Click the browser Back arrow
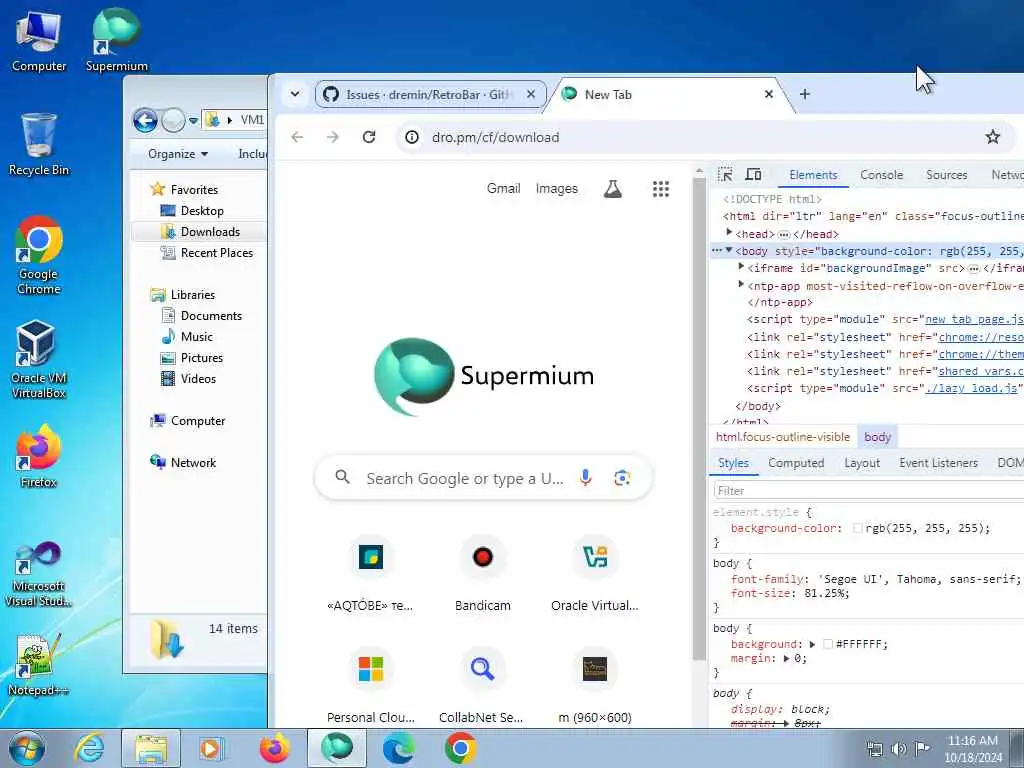1024x768 pixels. pos(297,136)
